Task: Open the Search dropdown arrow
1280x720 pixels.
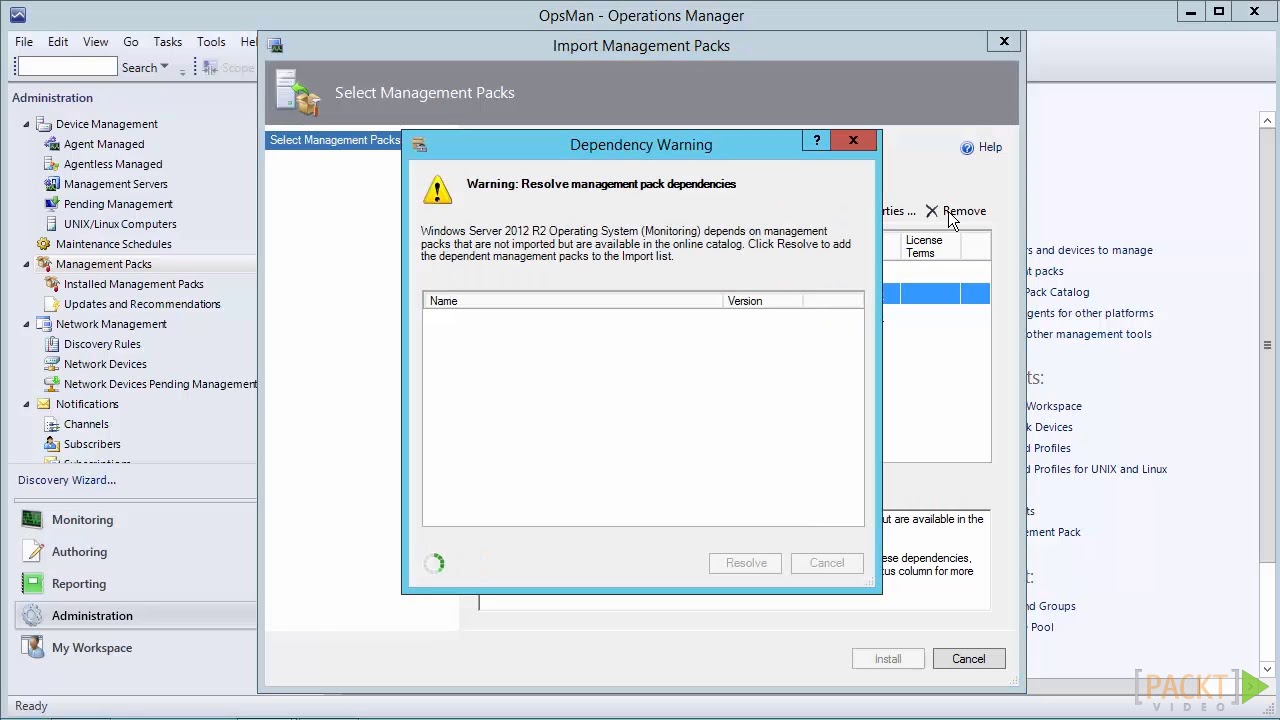Action: click(x=165, y=68)
